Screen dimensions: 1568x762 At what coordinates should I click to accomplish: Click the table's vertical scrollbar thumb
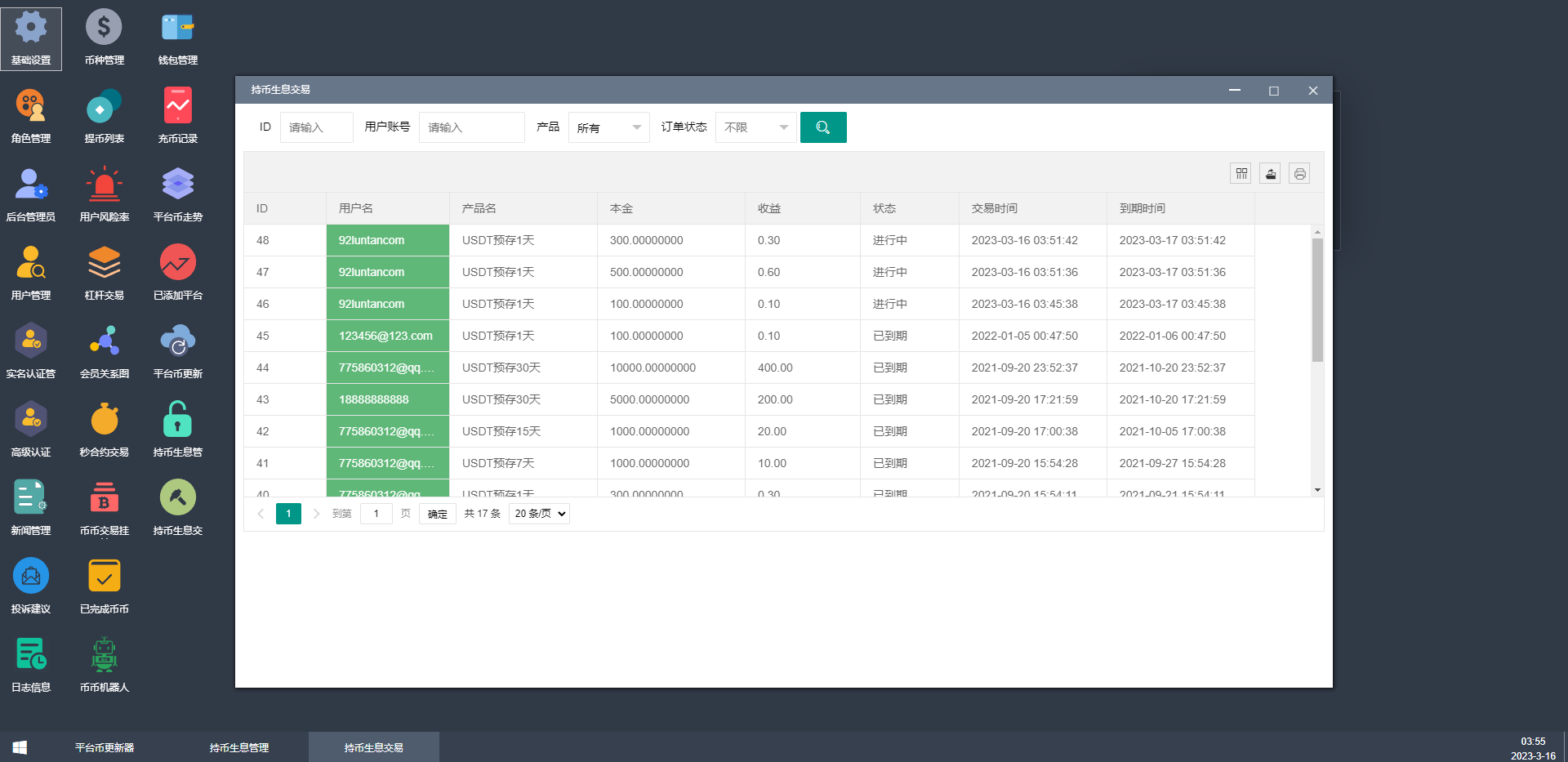point(1316,300)
